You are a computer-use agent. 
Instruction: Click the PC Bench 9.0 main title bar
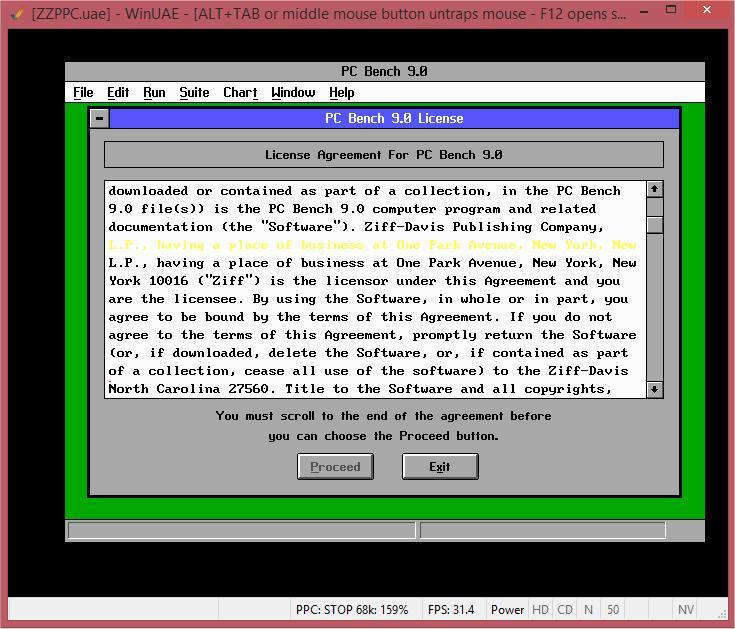tap(384, 71)
